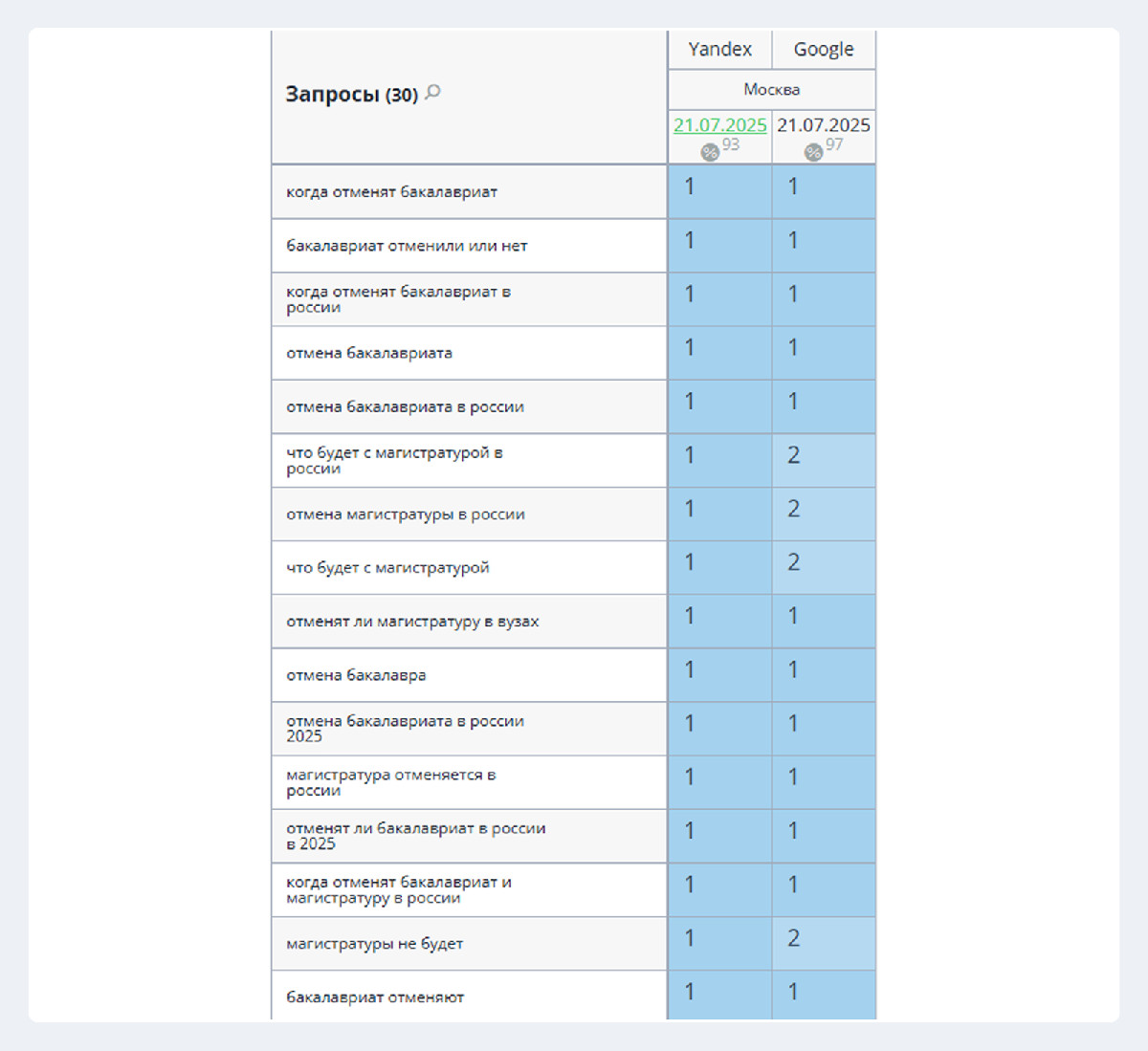The image size is (1148, 1051).
Task: Select query 'отменят ли магистратуру в вузах'
Action: 412,622
